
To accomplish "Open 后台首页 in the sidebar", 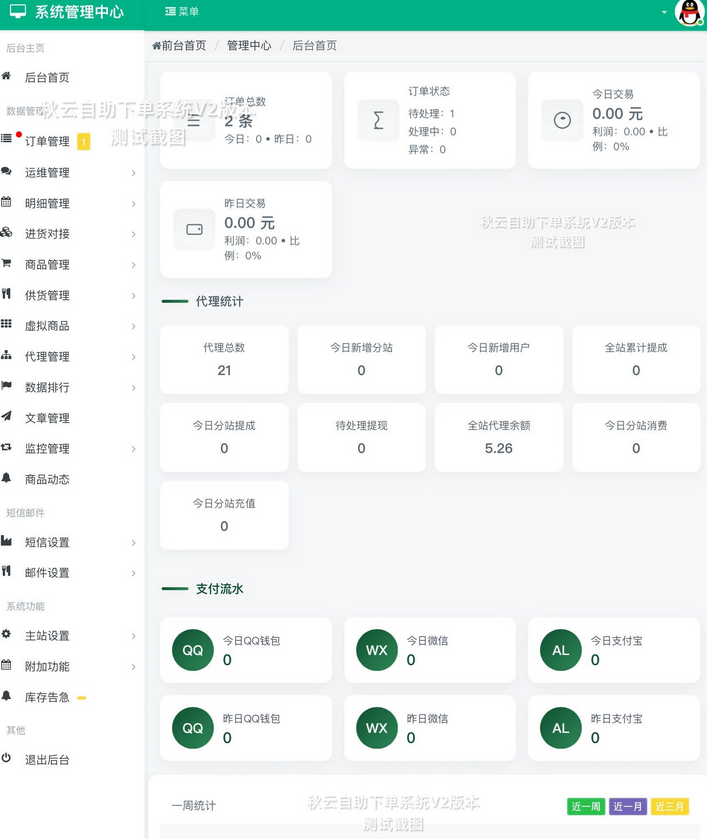I will coord(47,78).
